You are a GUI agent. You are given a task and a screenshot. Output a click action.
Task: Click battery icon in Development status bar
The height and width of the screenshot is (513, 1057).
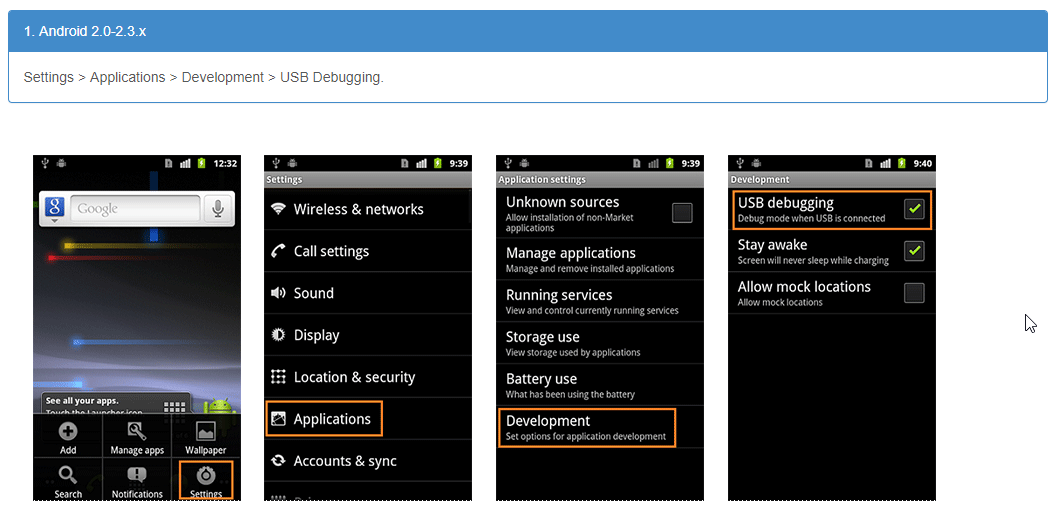click(902, 163)
